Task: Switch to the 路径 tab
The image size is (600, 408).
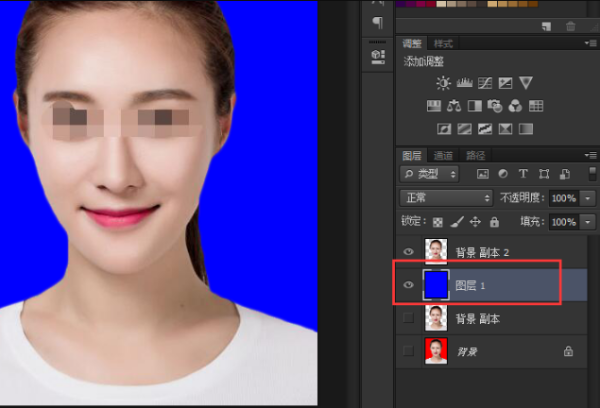Action: coord(475,155)
